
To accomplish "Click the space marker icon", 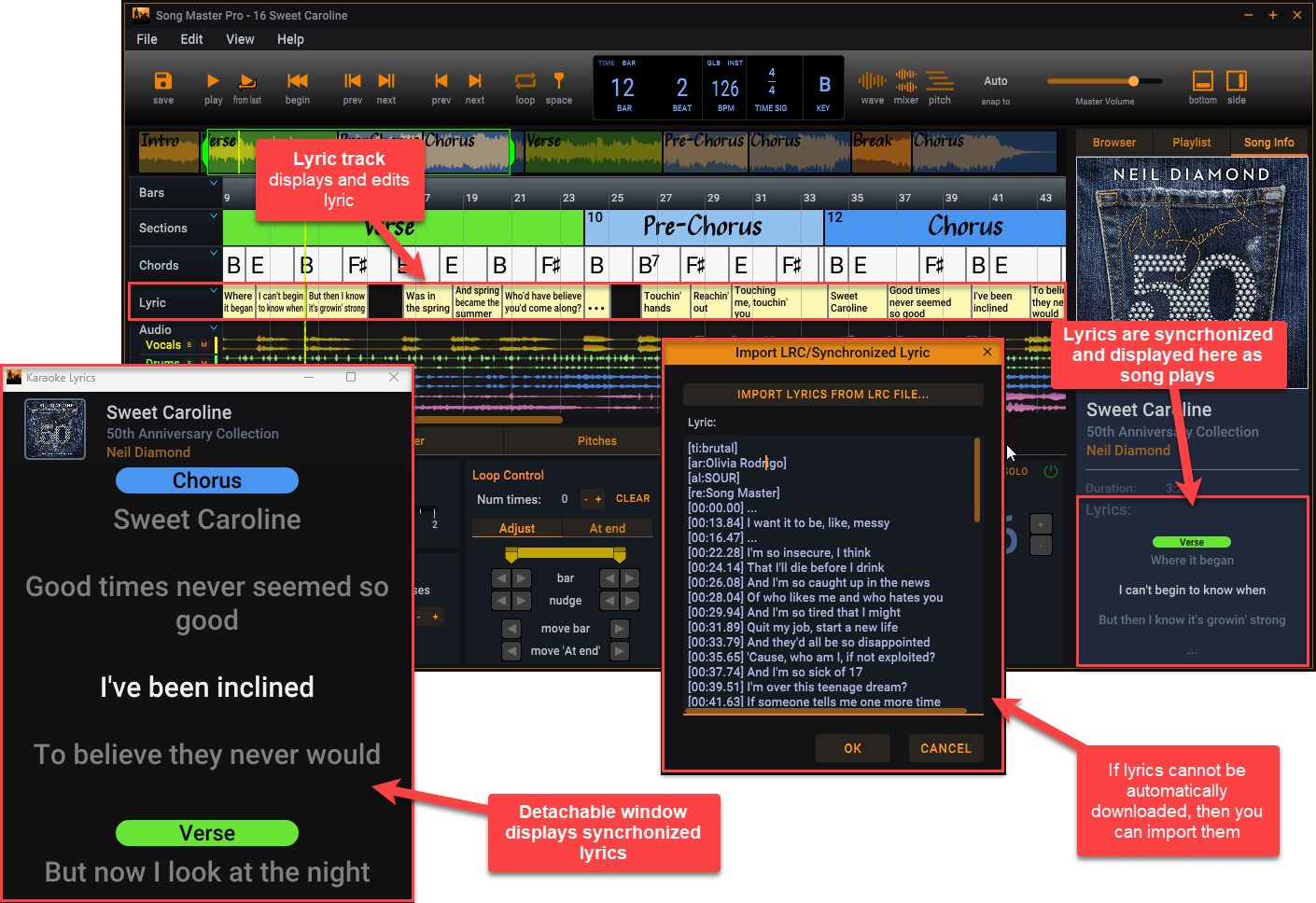I will click(558, 82).
